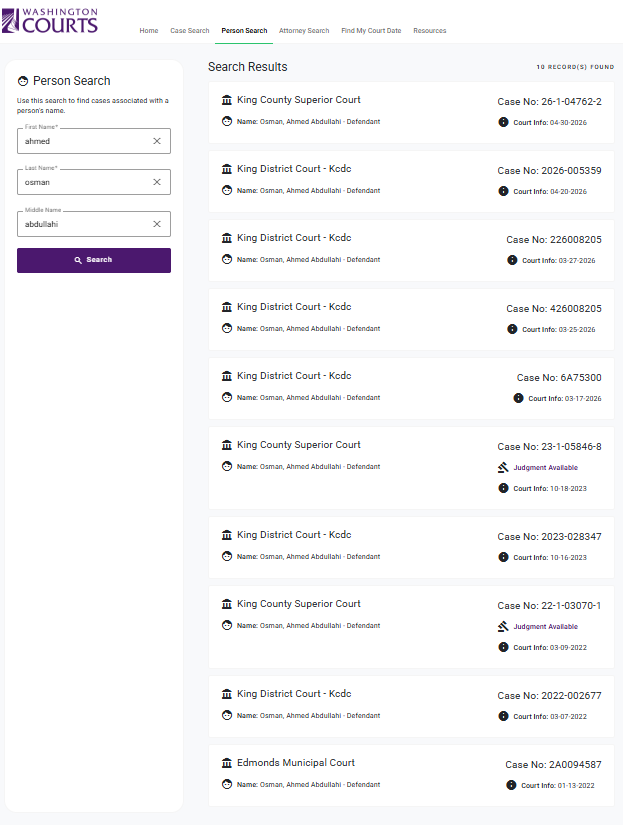The width and height of the screenshot is (623, 825).
Task: Click Court Info icon for date 10-18-2023
Action: (x=504, y=488)
